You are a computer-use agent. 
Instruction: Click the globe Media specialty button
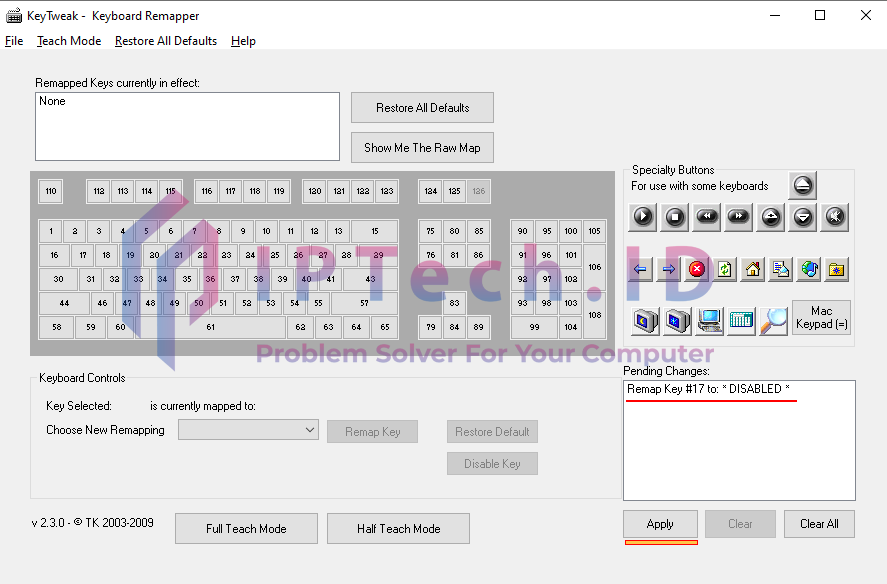tap(809, 269)
